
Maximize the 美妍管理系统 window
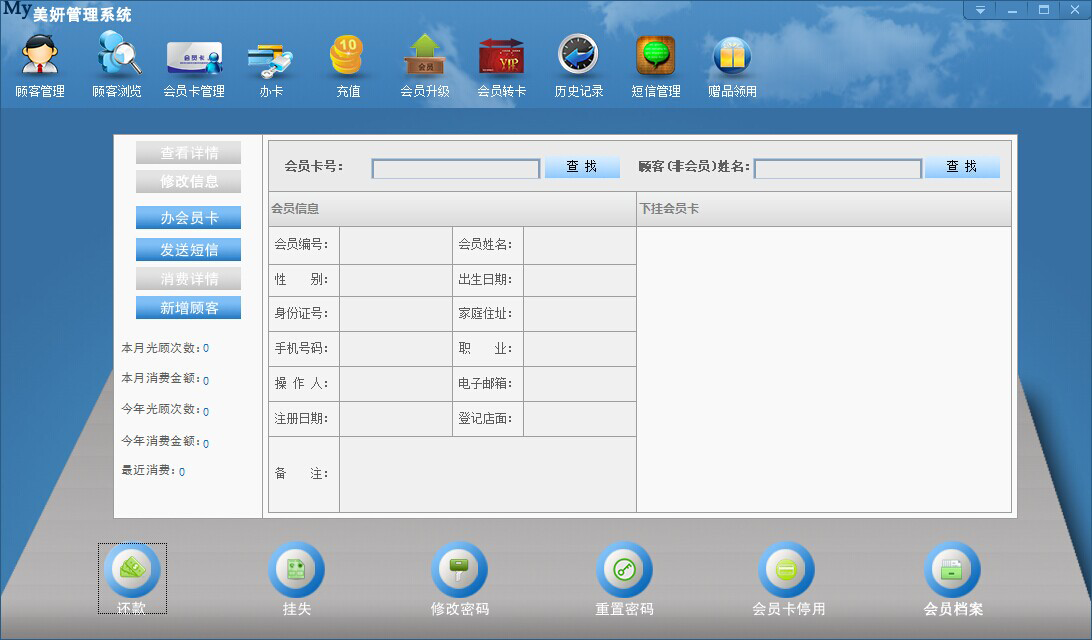click(x=1044, y=10)
